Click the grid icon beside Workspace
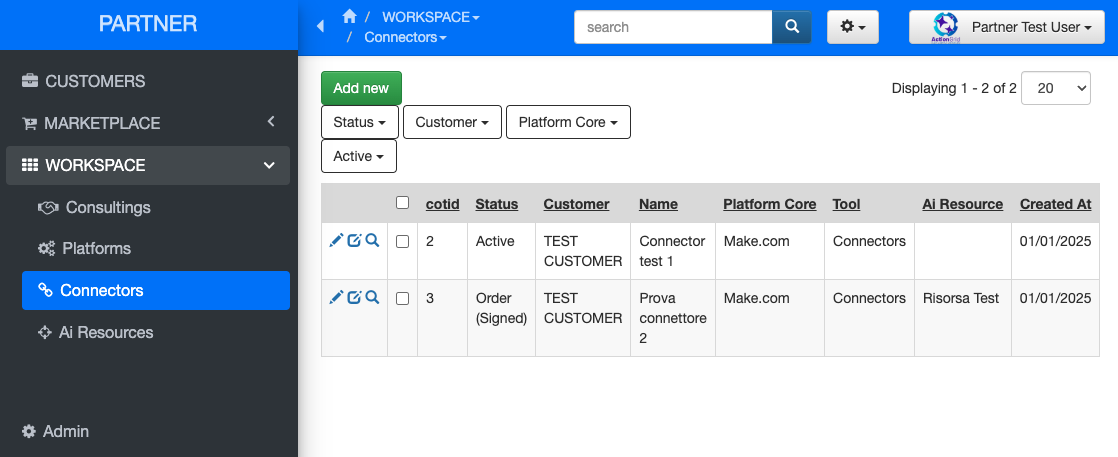 pos(30,165)
